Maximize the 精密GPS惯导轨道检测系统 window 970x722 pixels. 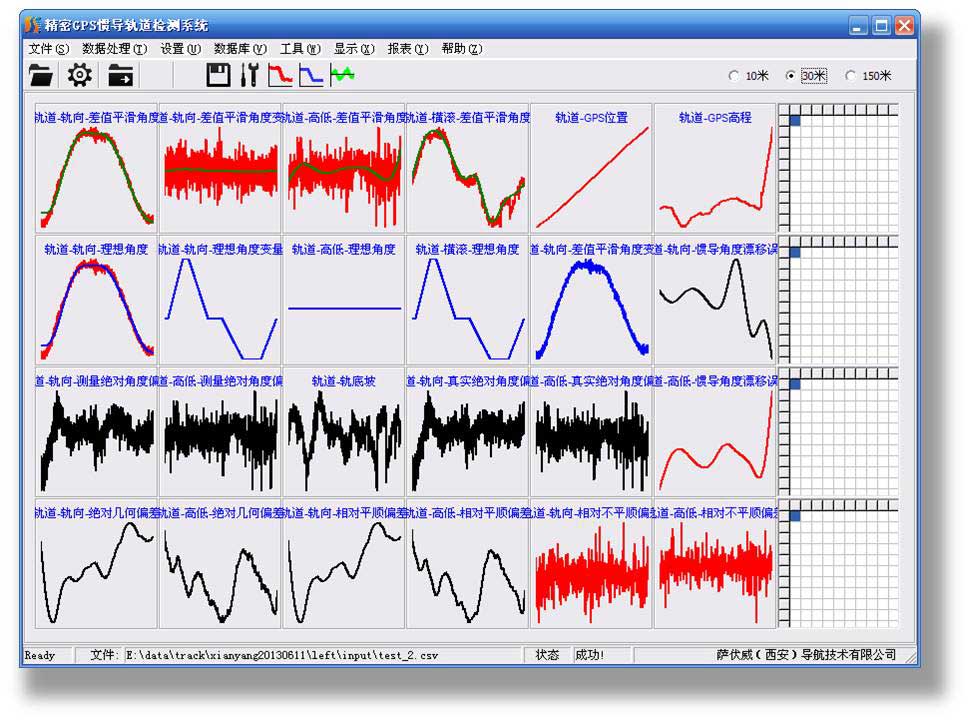(x=881, y=25)
